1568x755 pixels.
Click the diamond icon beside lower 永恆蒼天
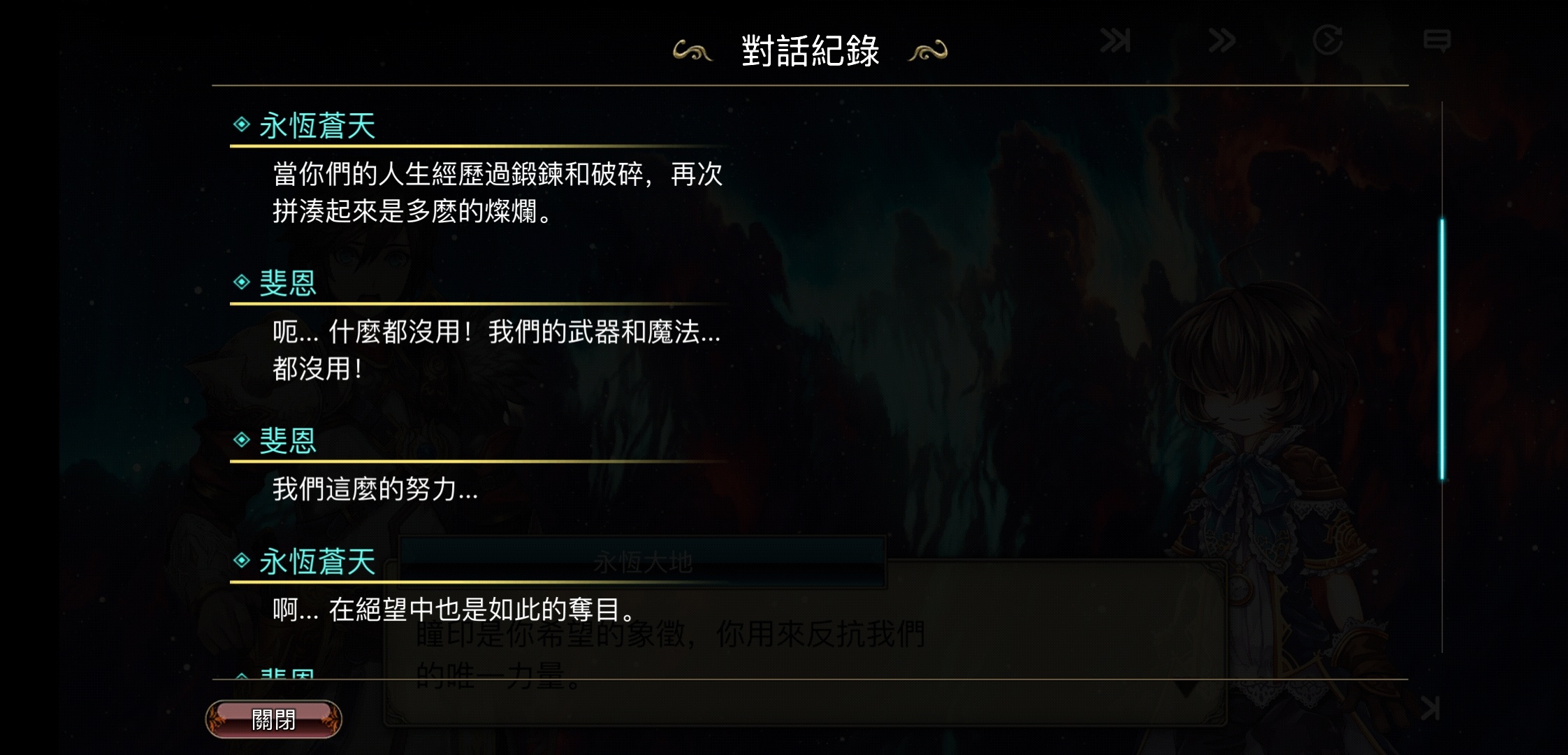coord(242,560)
